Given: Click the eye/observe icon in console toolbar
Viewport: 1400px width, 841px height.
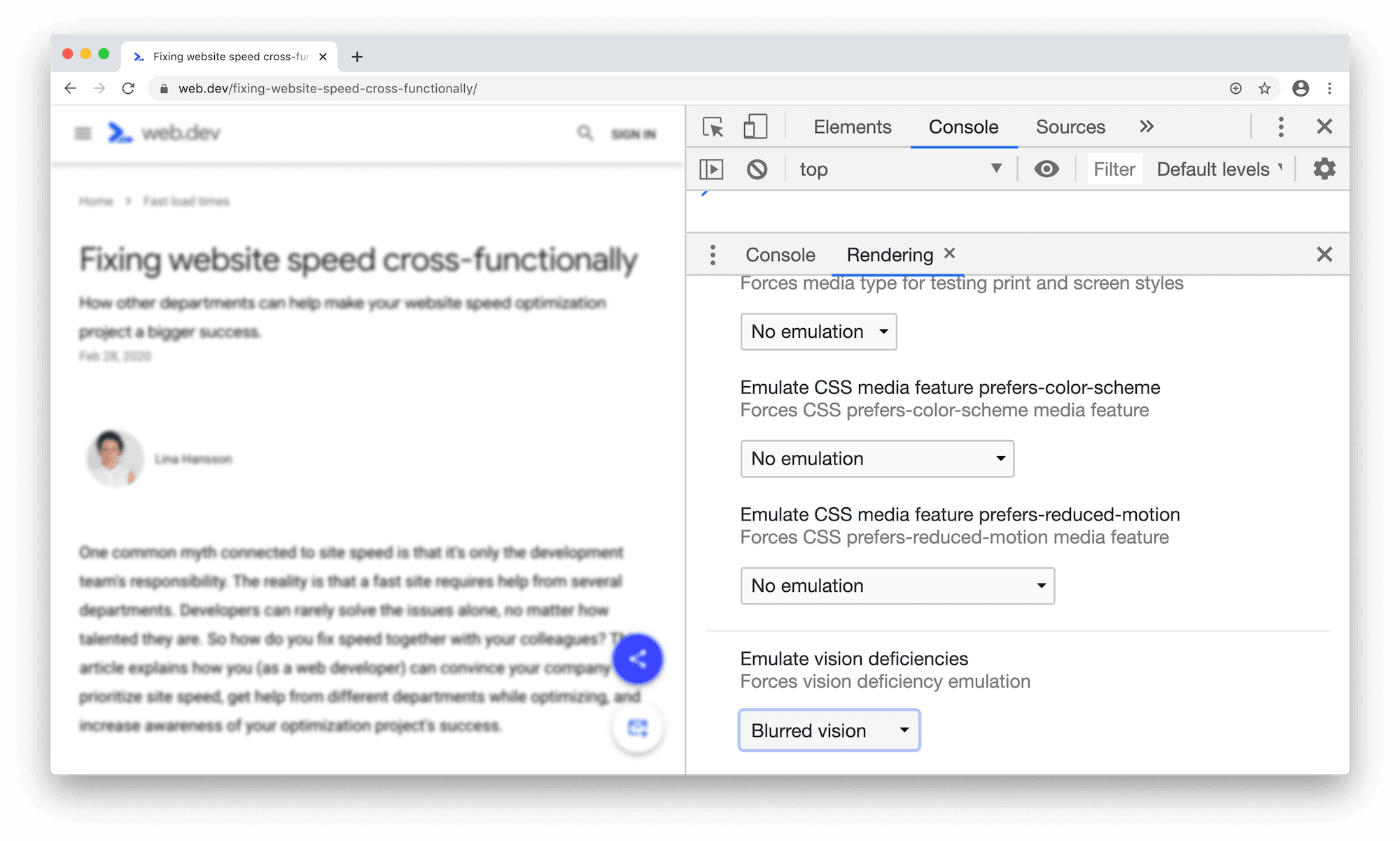Looking at the screenshot, I should point(1046,168).
